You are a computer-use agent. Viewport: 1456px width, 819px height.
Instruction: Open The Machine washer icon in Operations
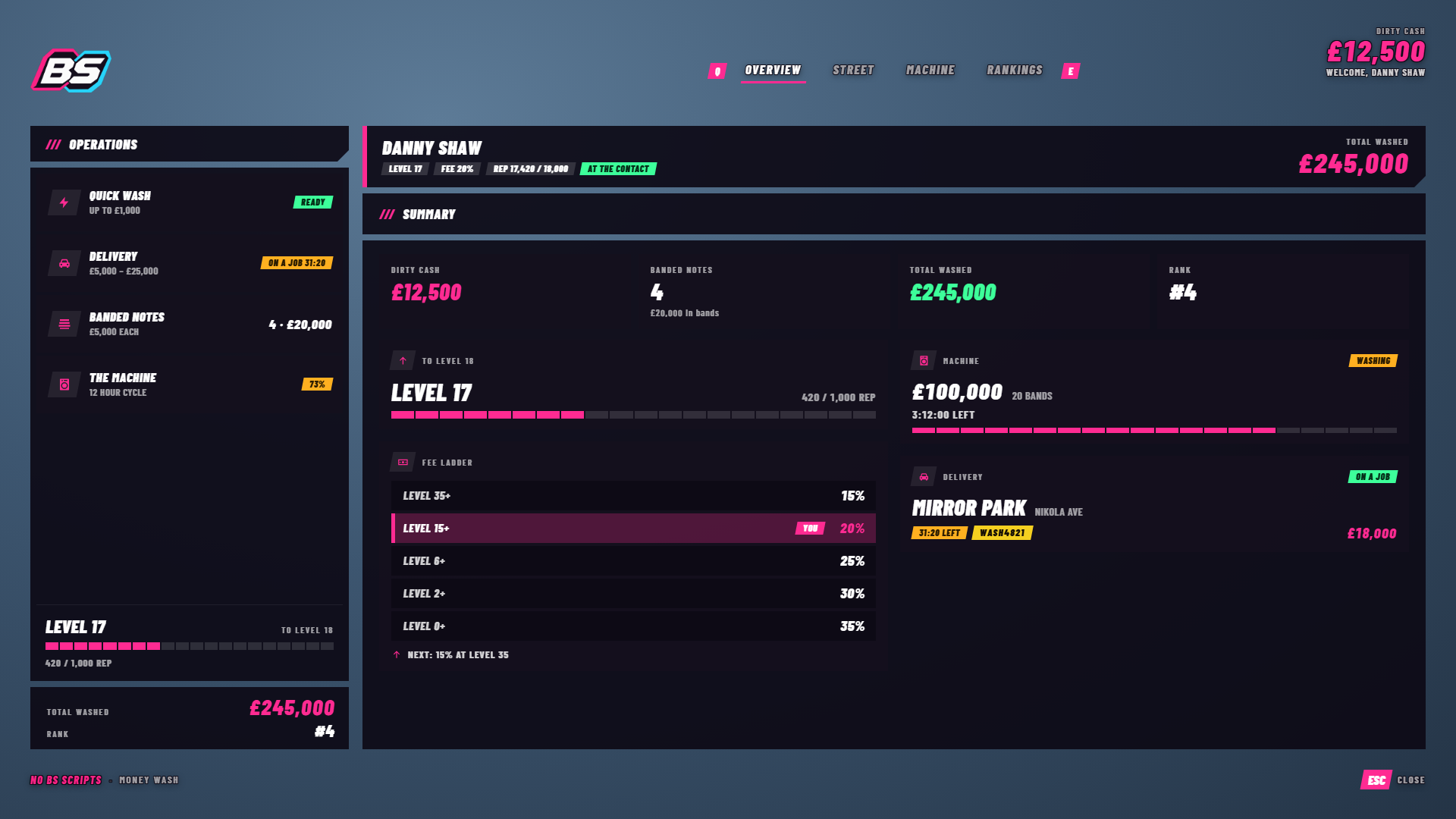coord(64,384)
